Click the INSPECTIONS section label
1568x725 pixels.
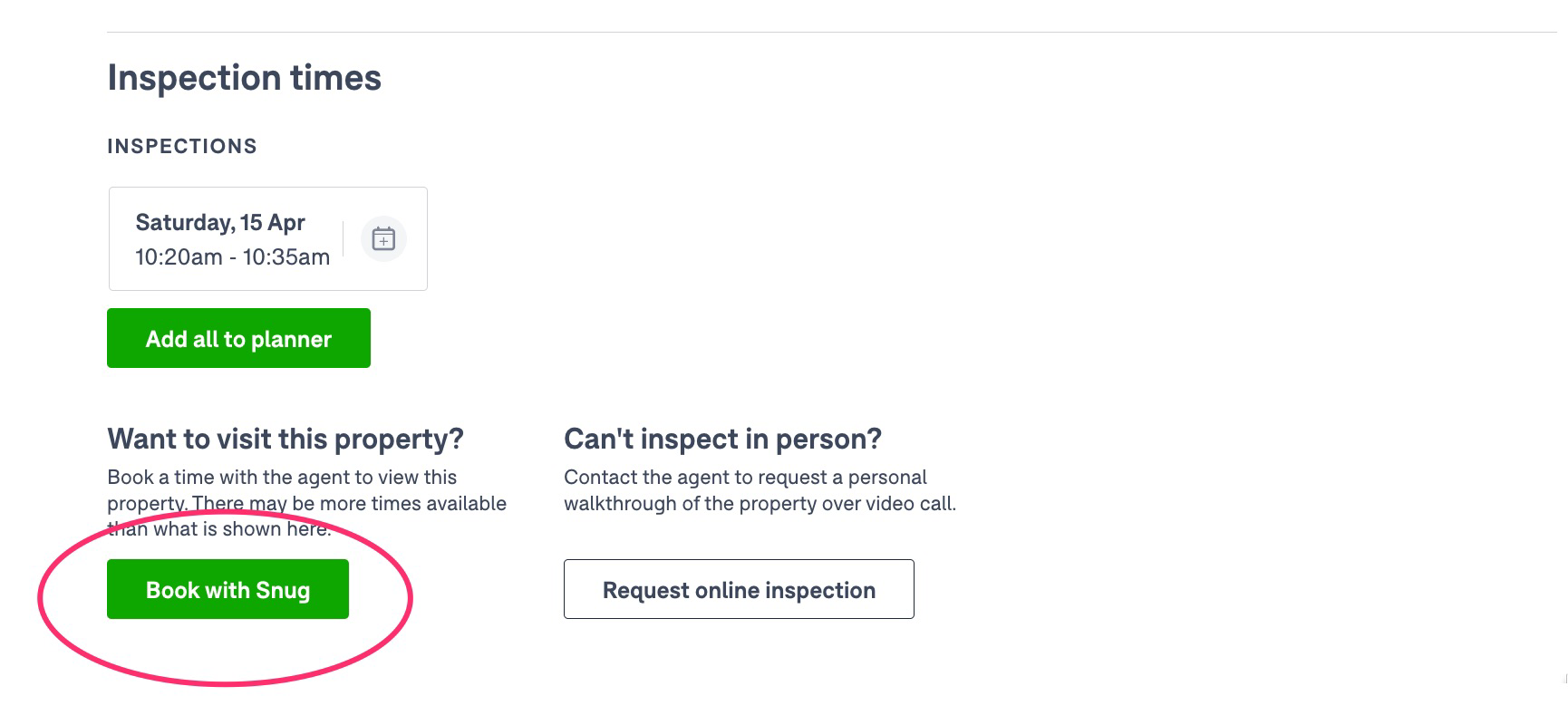[x=182, y=146]
